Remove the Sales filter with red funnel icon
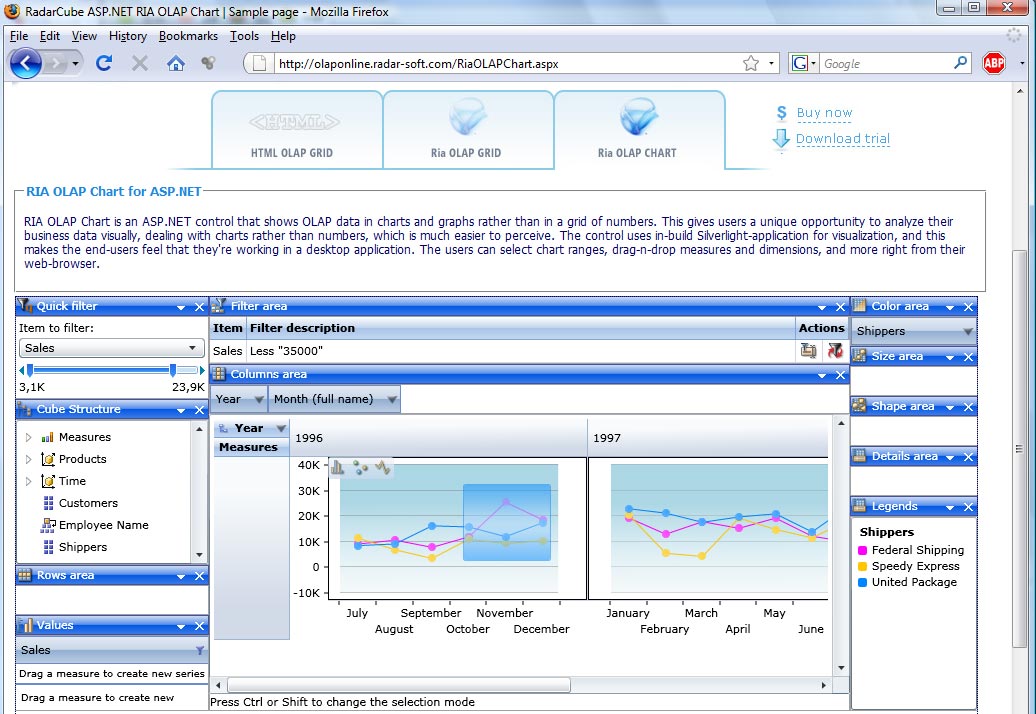The width and height of the screenshot is (1036, 714). coord(834,350)
